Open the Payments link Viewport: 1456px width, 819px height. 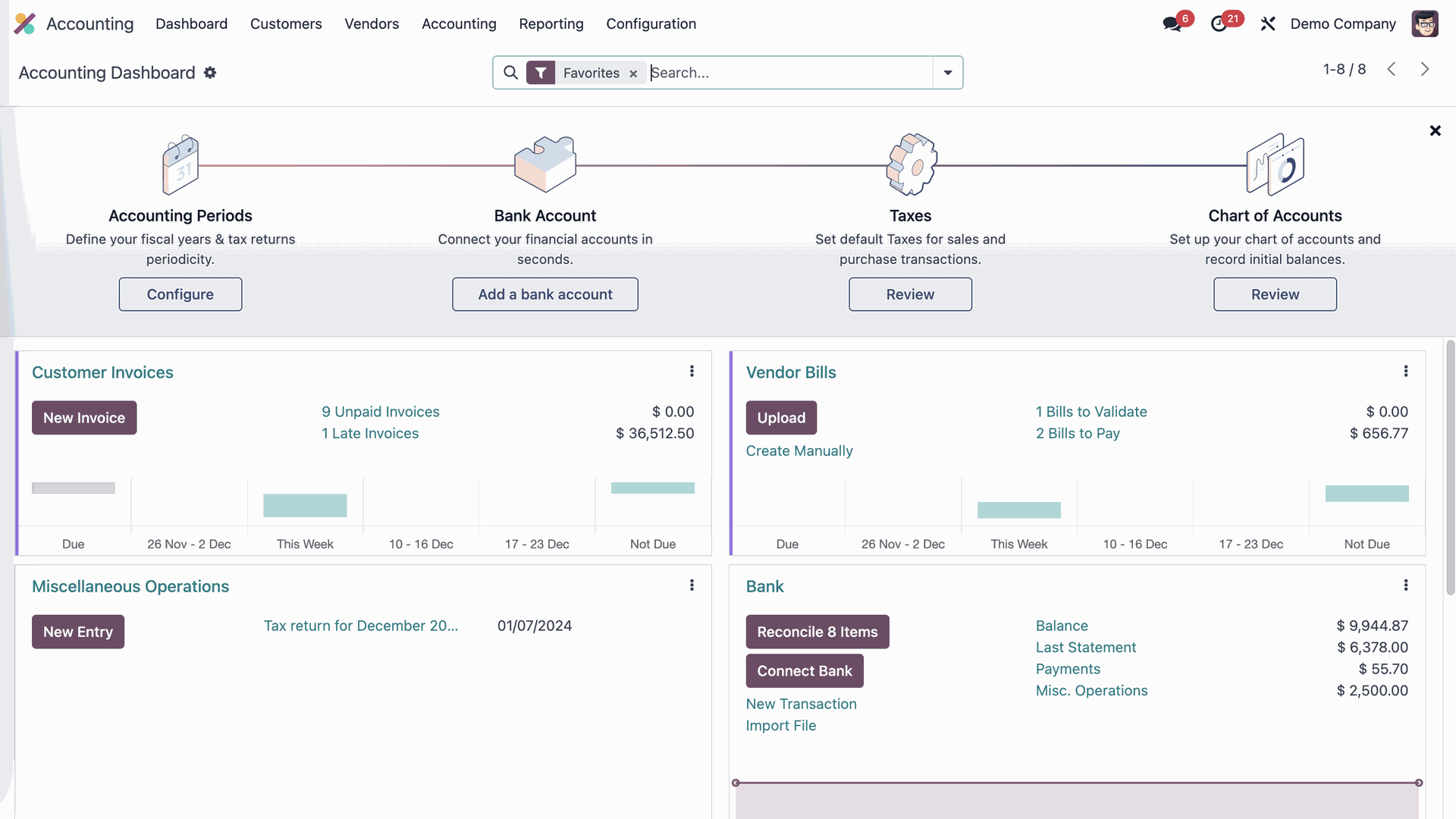[x=1068, y=669]
